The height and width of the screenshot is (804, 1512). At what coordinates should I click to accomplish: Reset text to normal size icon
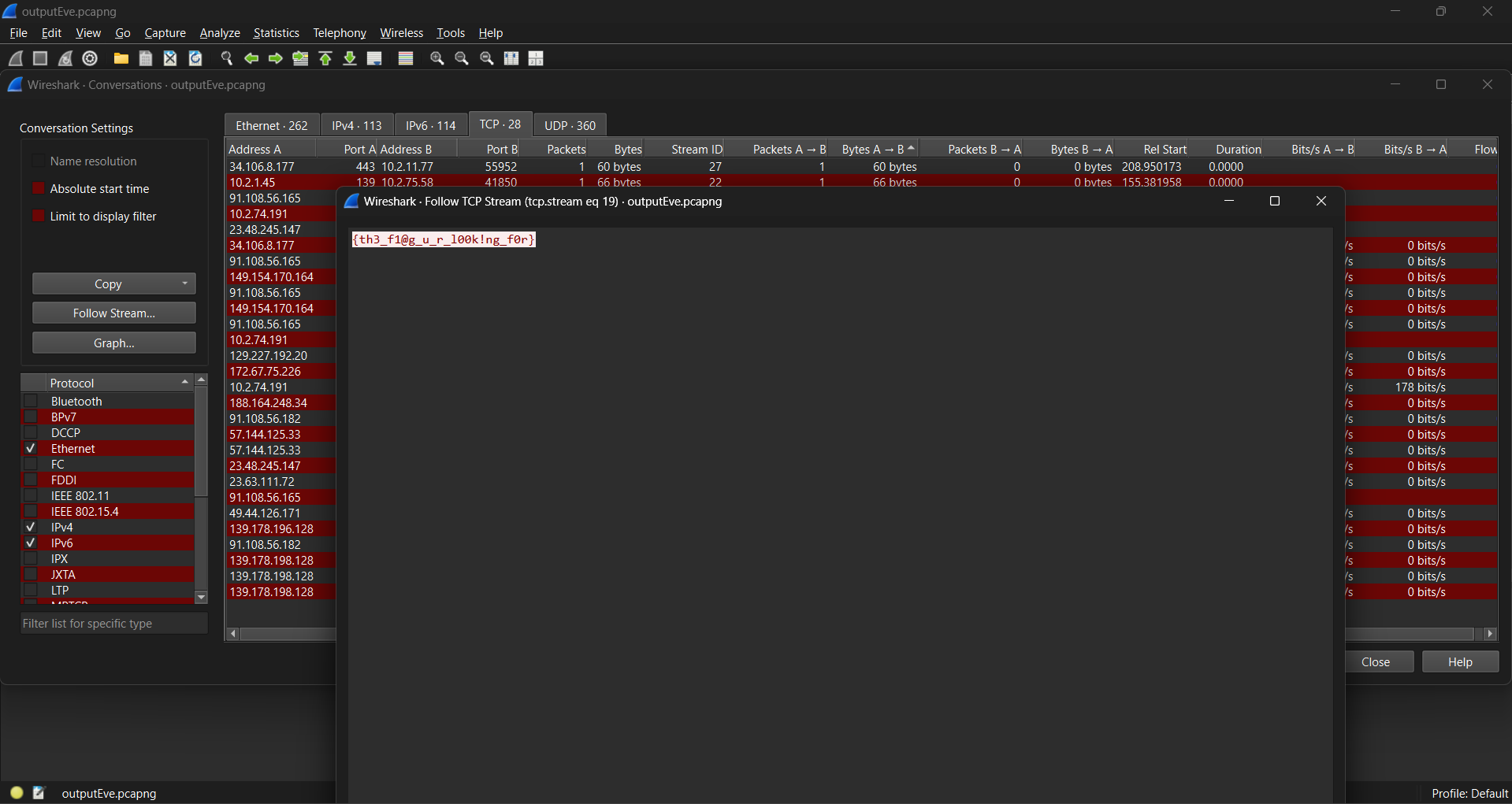coord(487,58)
